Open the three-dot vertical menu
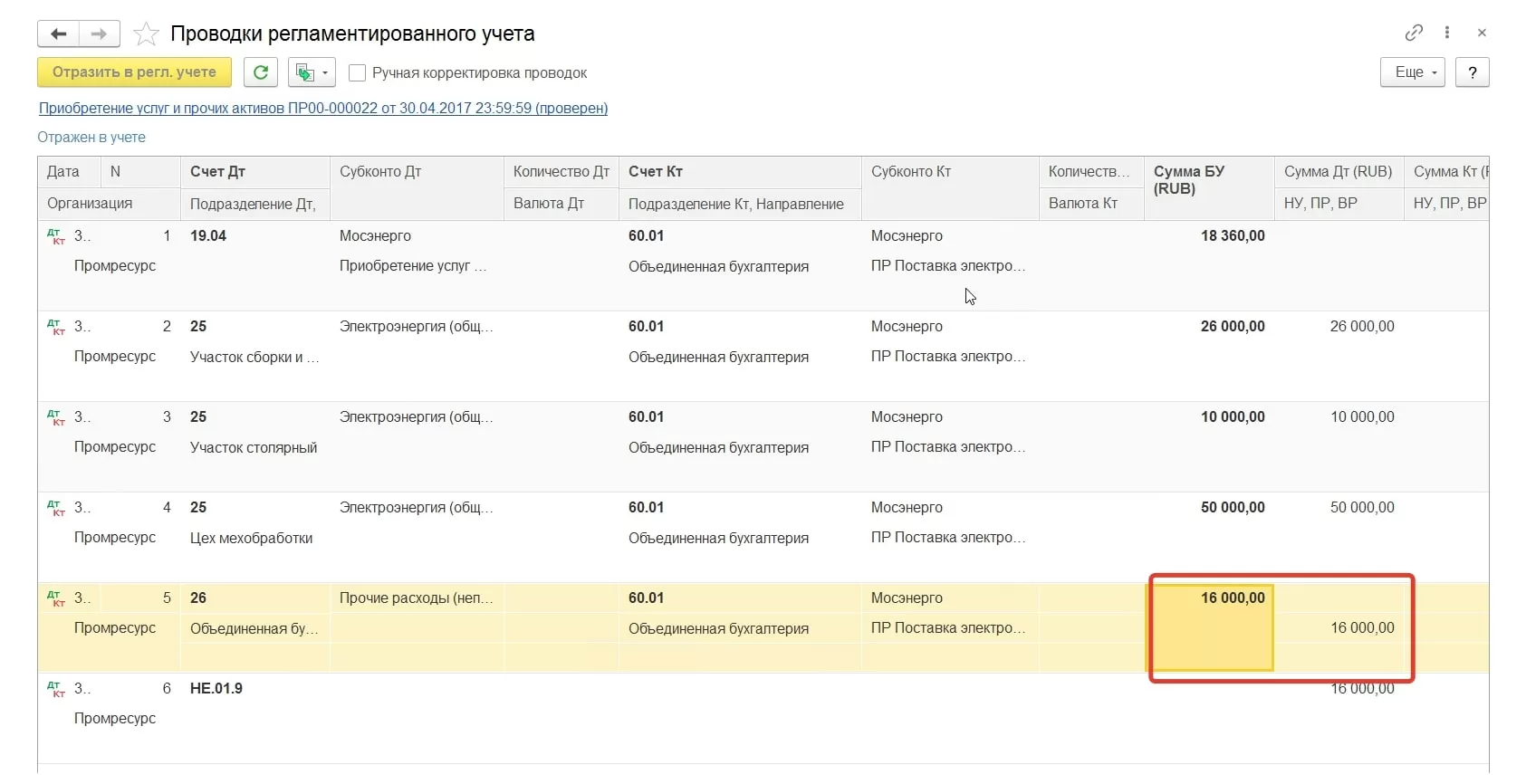 (1447, 33)
